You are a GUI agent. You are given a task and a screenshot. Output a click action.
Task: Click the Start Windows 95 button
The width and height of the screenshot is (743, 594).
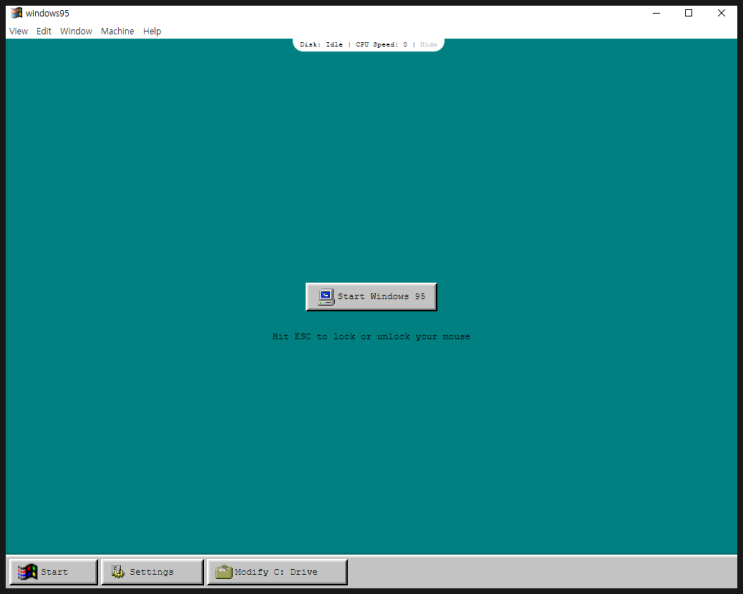point(371,297)
